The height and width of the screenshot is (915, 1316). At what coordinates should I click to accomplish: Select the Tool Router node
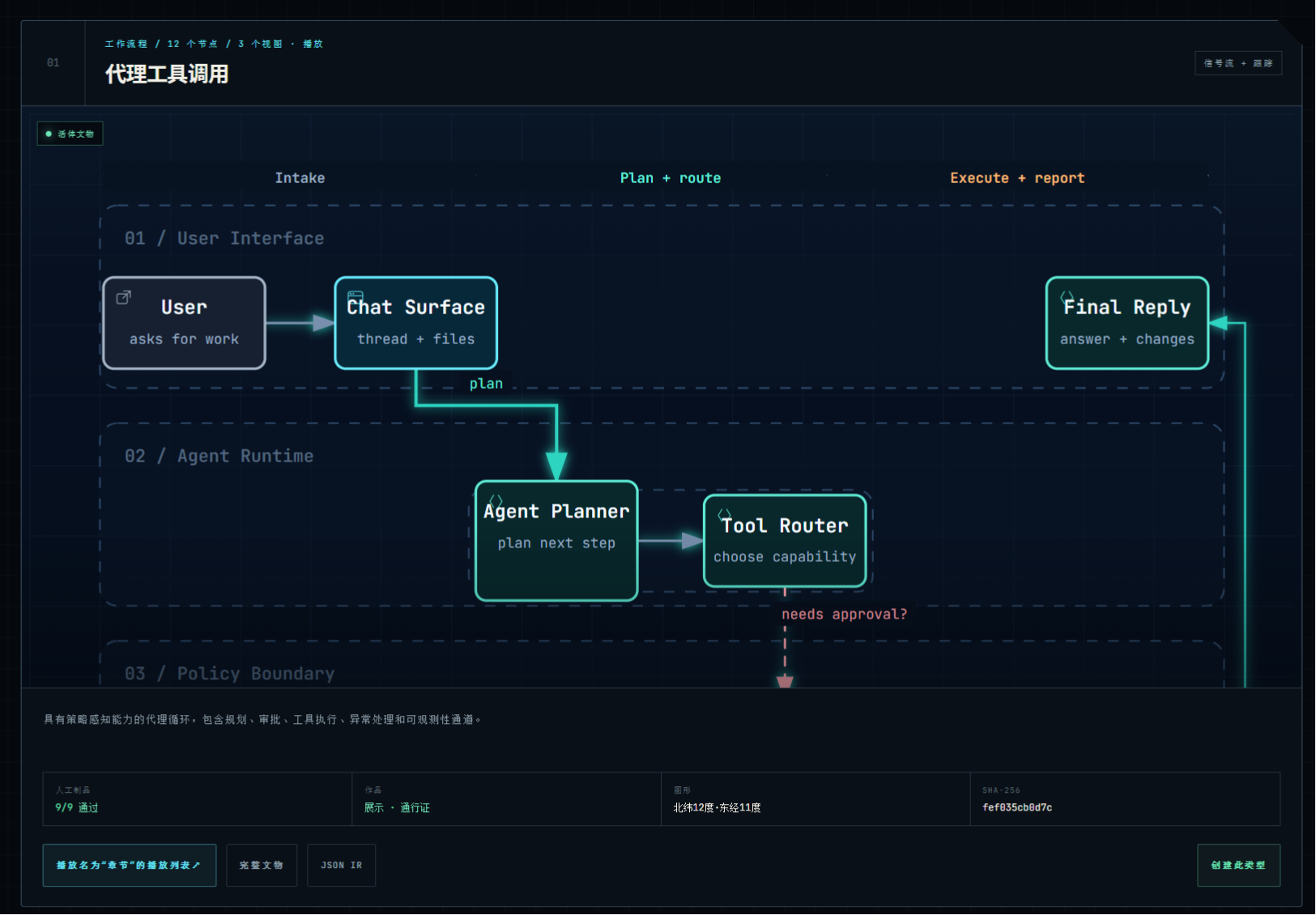[x=785, y=541]
